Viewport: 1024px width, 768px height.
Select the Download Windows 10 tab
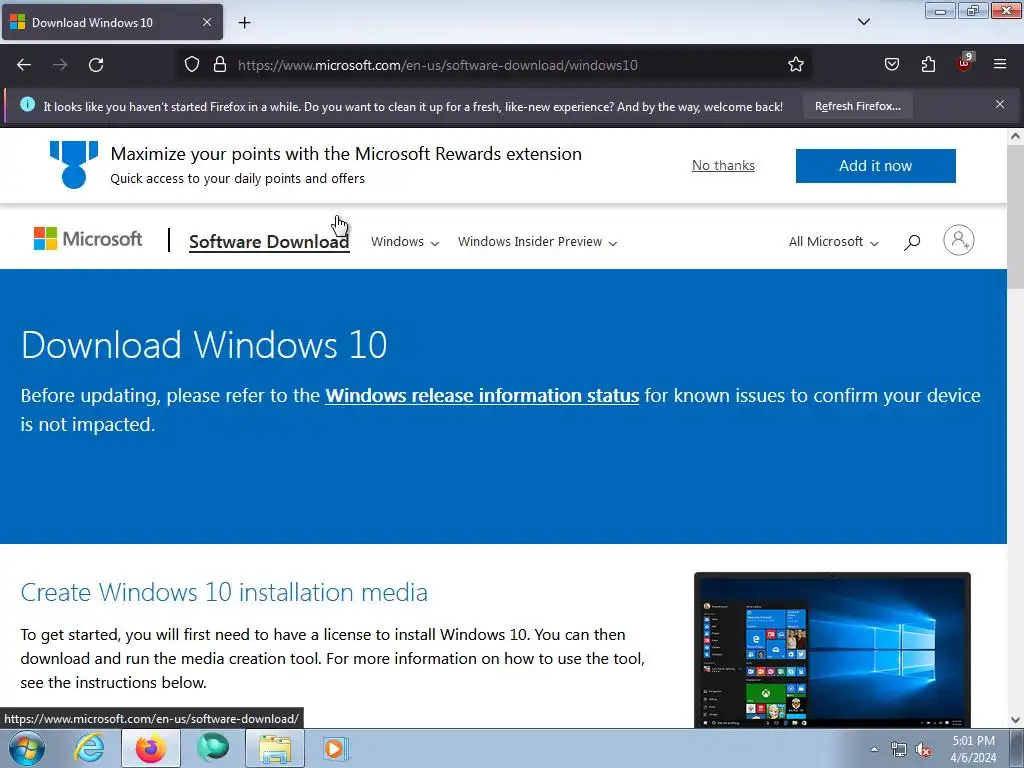point(112,22)
